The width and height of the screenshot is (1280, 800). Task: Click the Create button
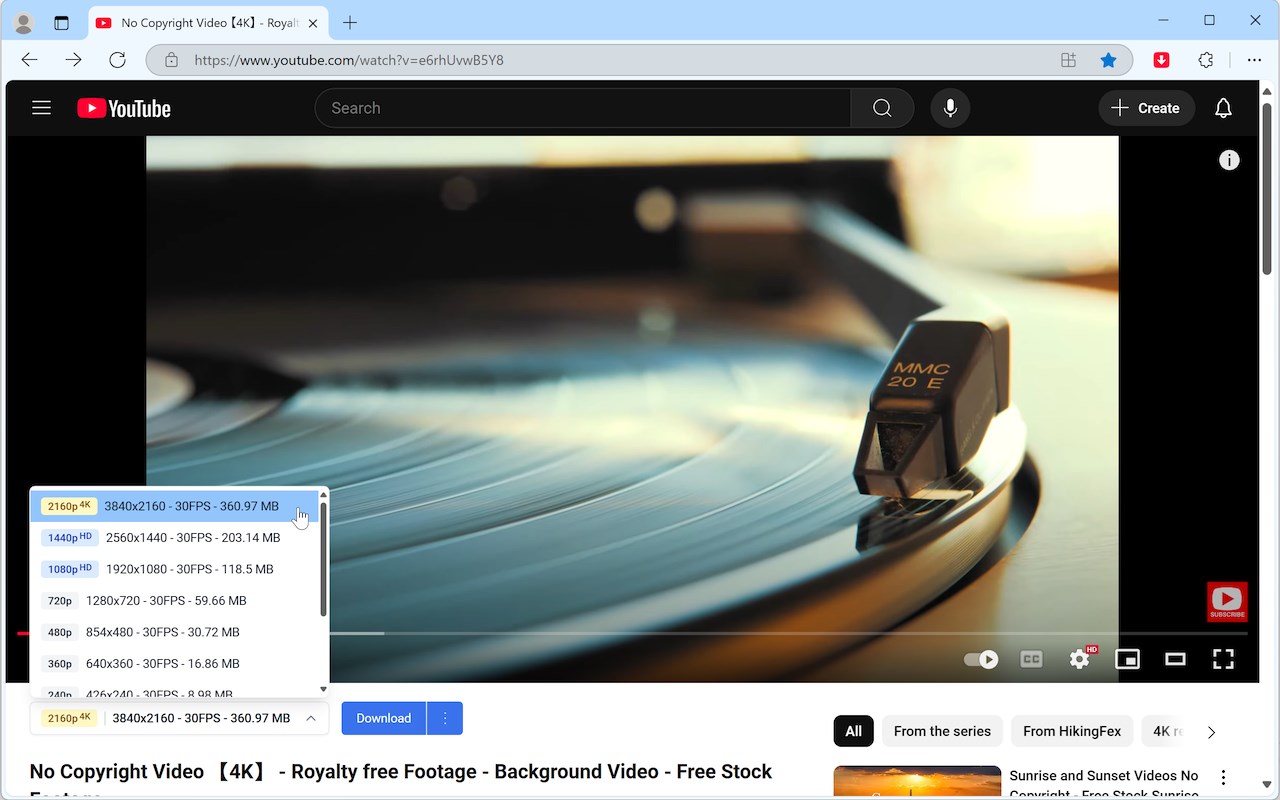click(1146, 108)
